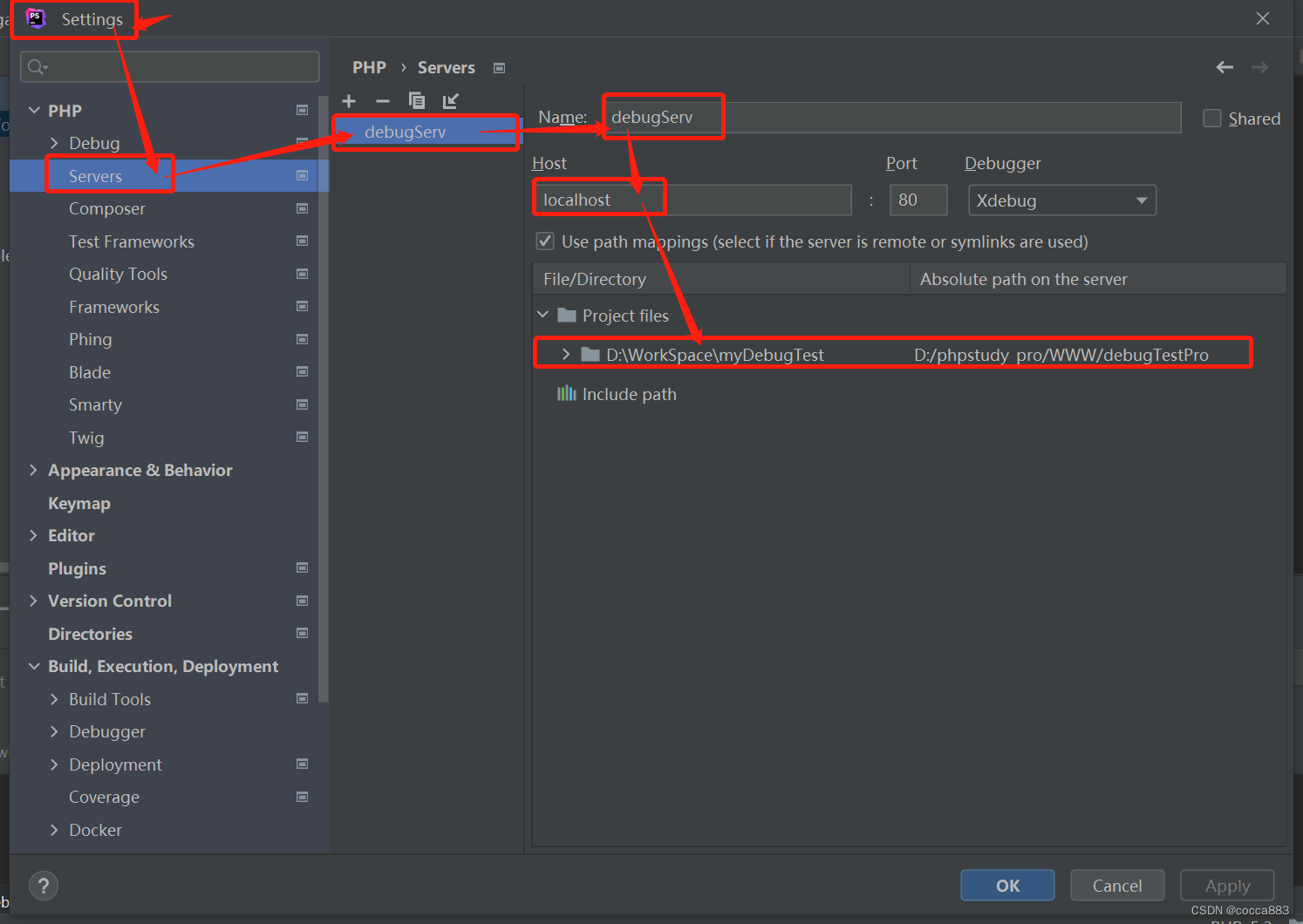Click project-level icon next to Plugins

(x=302, y=567)
